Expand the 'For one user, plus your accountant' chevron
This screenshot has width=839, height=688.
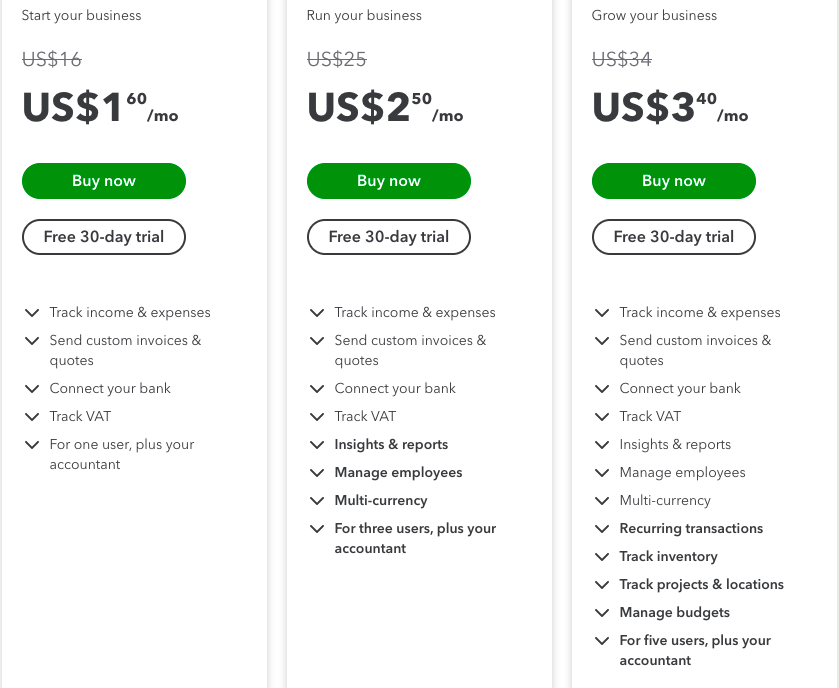32,445
